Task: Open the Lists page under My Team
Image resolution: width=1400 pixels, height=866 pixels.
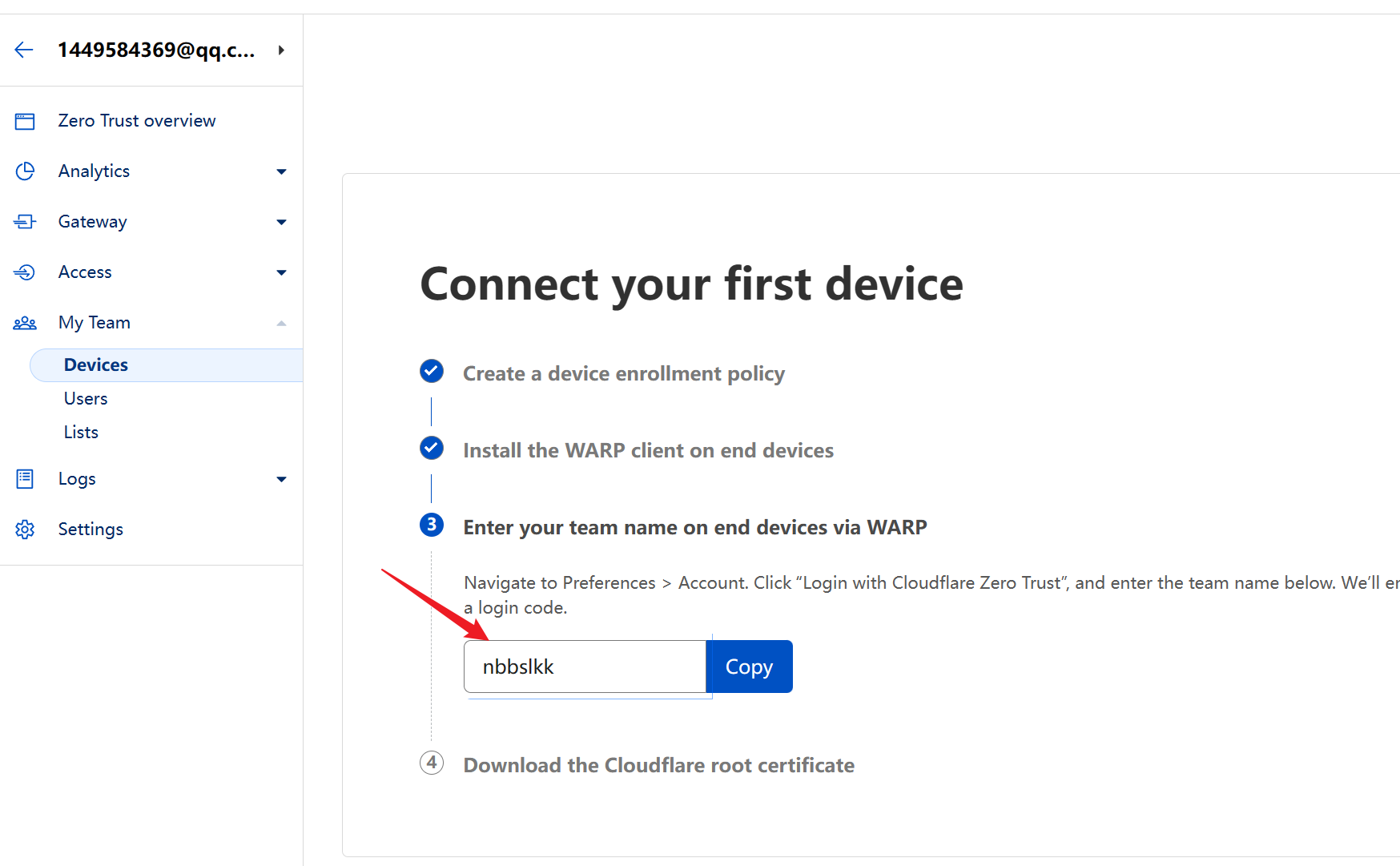Action: pyautogui.click(x=81, y=433)
